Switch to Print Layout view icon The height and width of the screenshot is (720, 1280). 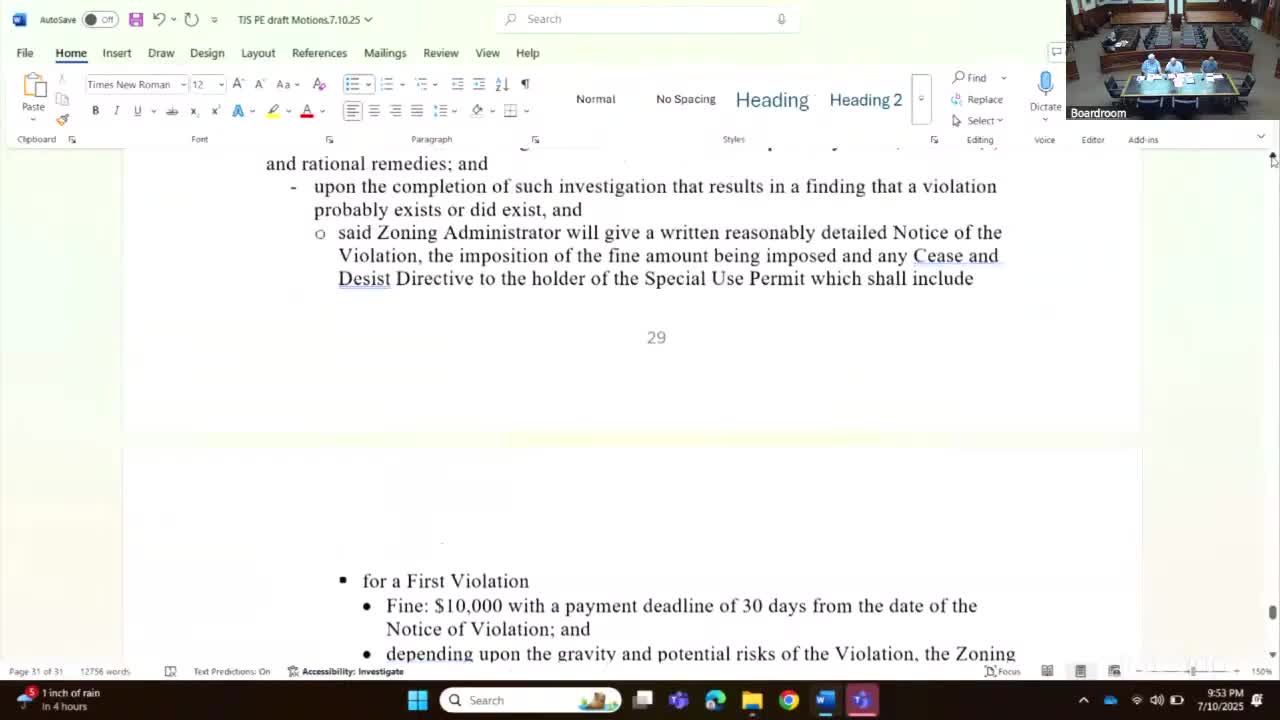[x=1080, y=671]
